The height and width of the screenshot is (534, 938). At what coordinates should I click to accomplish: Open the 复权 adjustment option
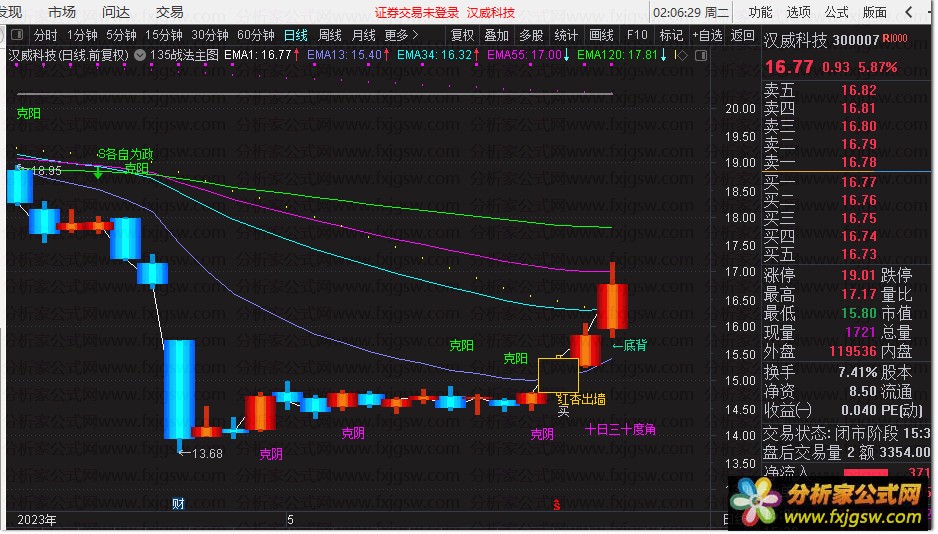coord(462,35)
